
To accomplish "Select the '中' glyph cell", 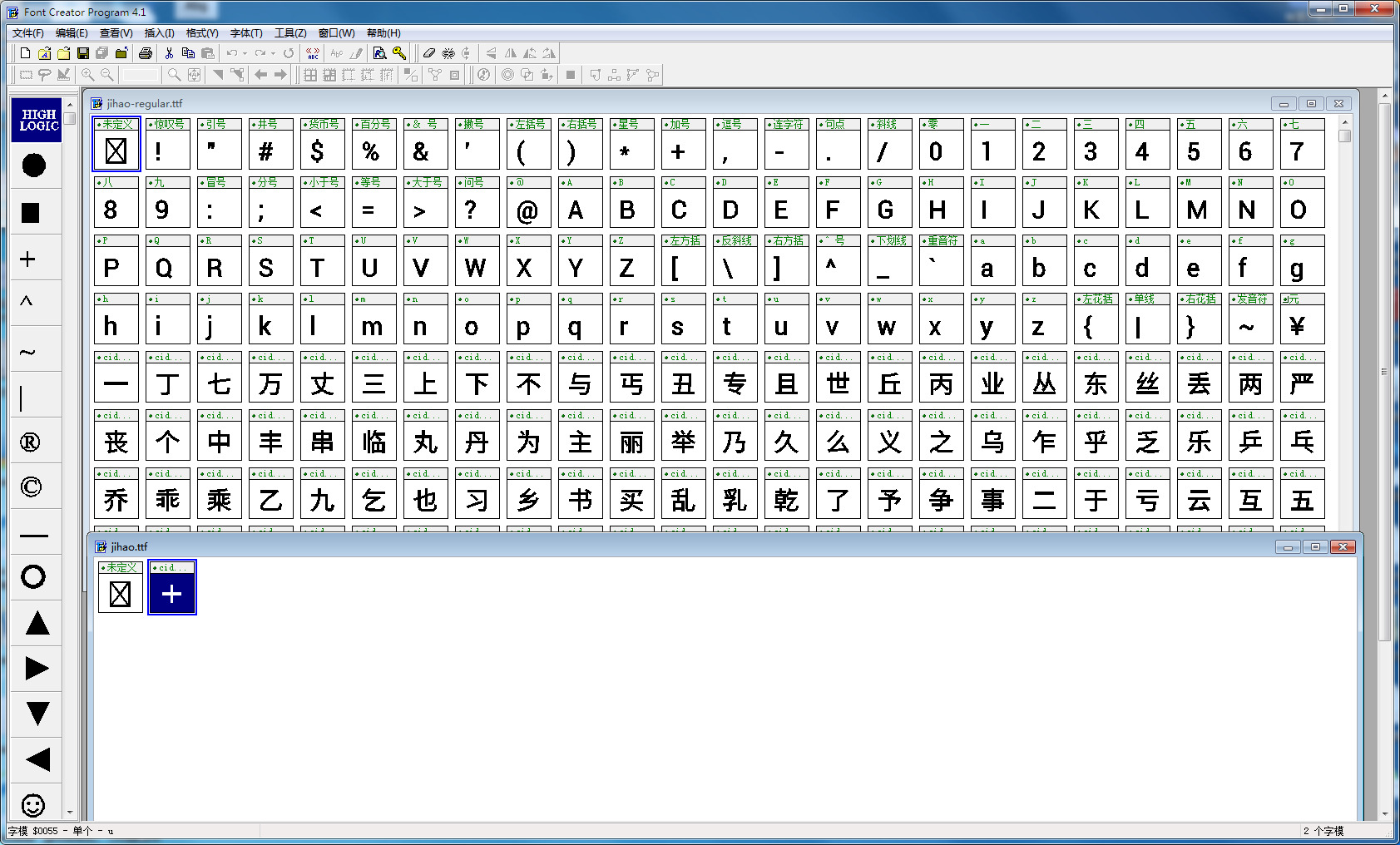I will pyautogui.click(x=219, y=435).
